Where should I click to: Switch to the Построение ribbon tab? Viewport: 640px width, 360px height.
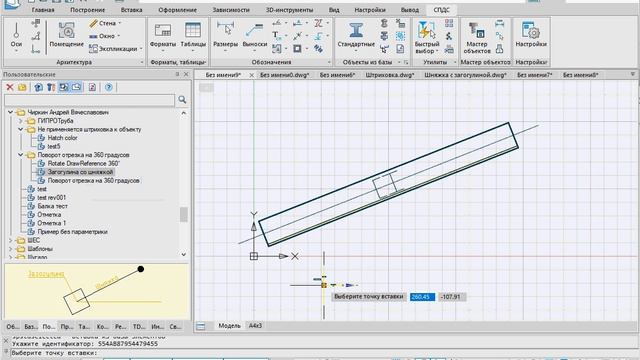(87, 10)
